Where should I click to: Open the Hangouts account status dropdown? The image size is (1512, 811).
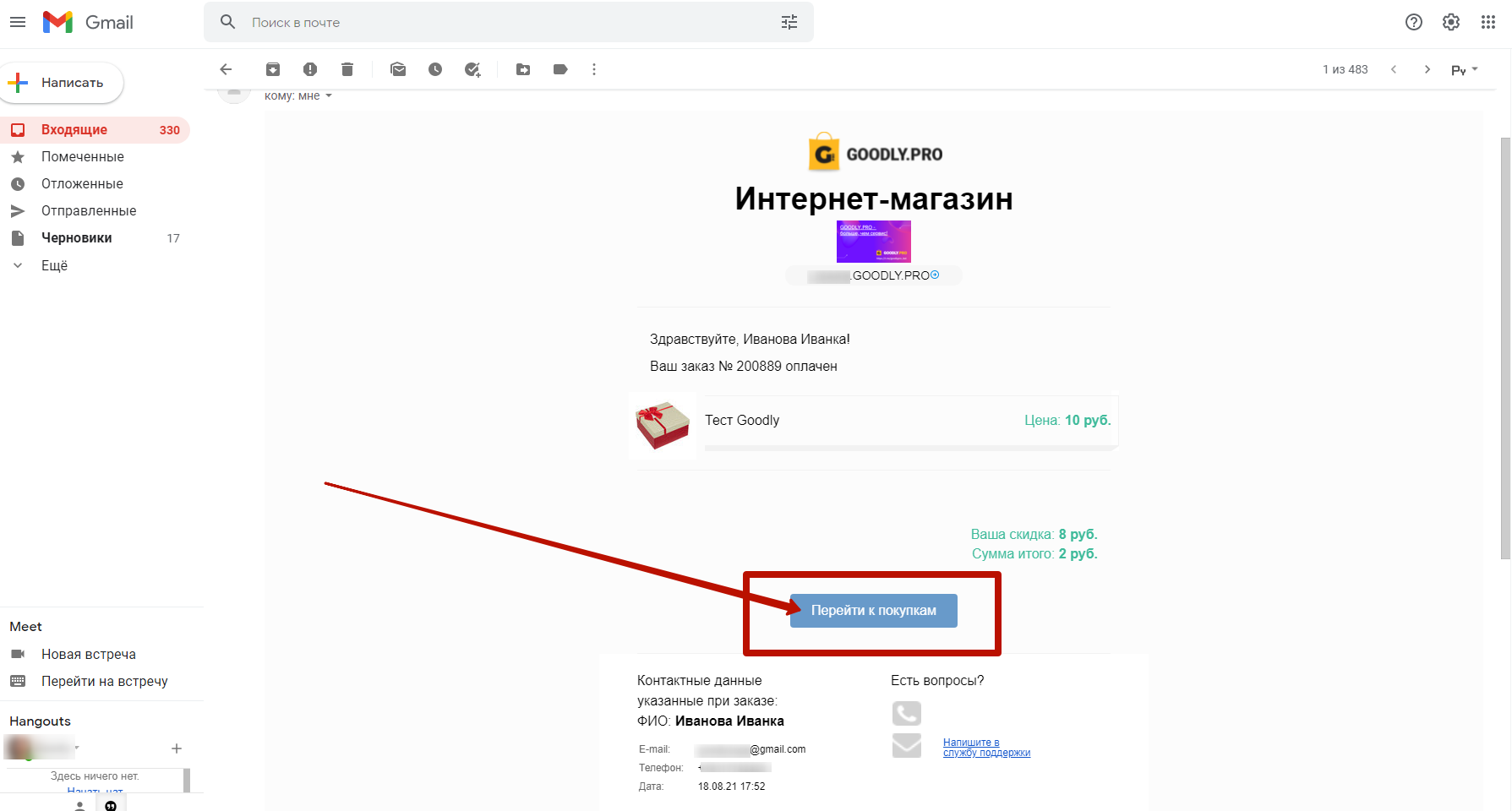pos(77,748)
